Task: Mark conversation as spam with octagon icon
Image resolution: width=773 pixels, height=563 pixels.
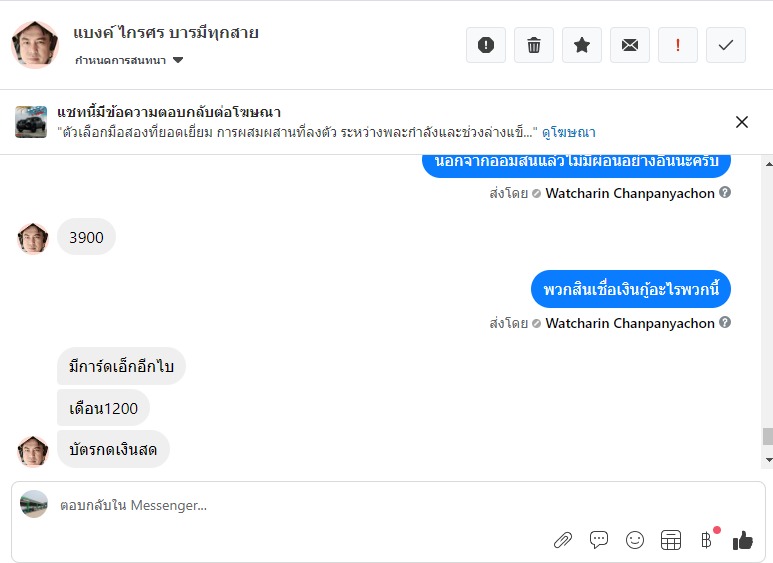Action: click(x=486, y=45)
